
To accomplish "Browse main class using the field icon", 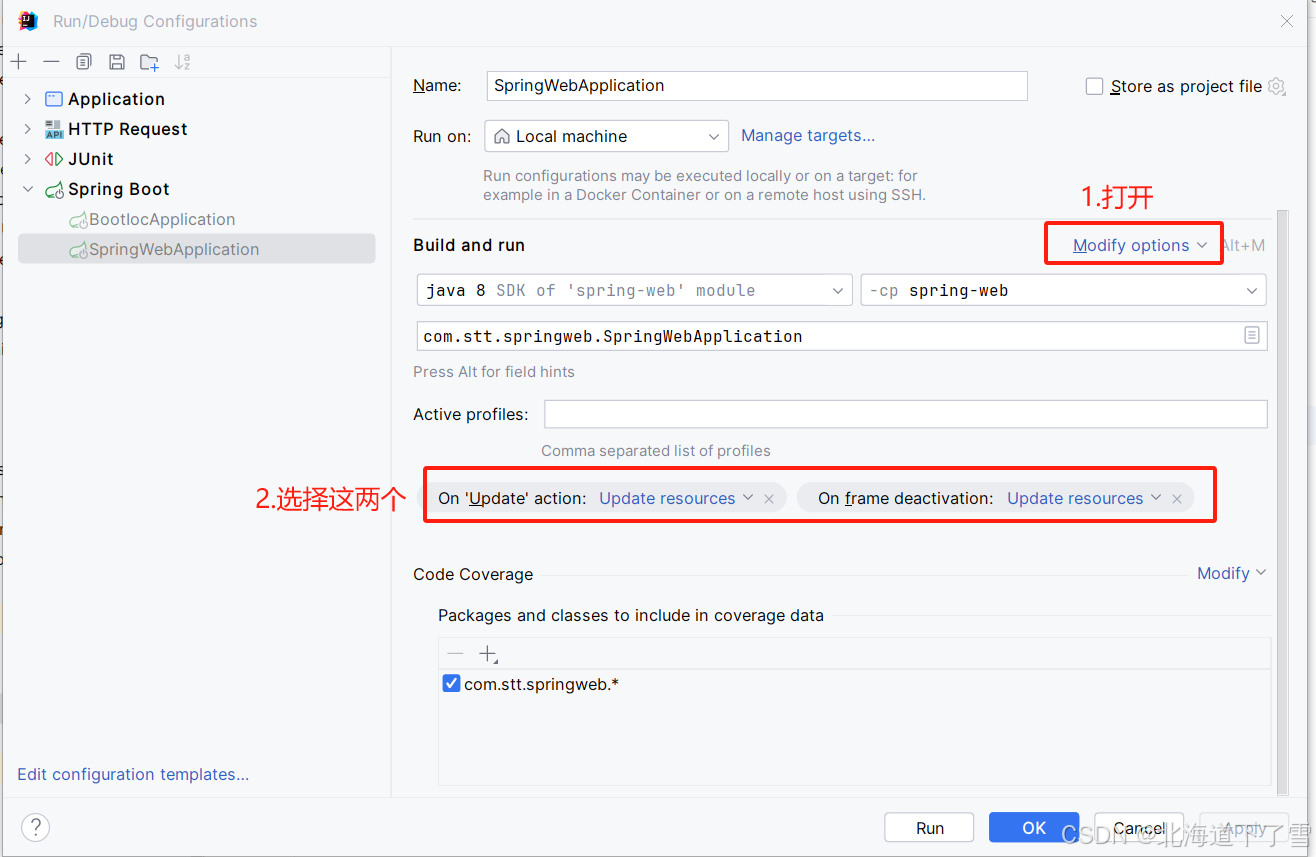I will pos(1251,335).
